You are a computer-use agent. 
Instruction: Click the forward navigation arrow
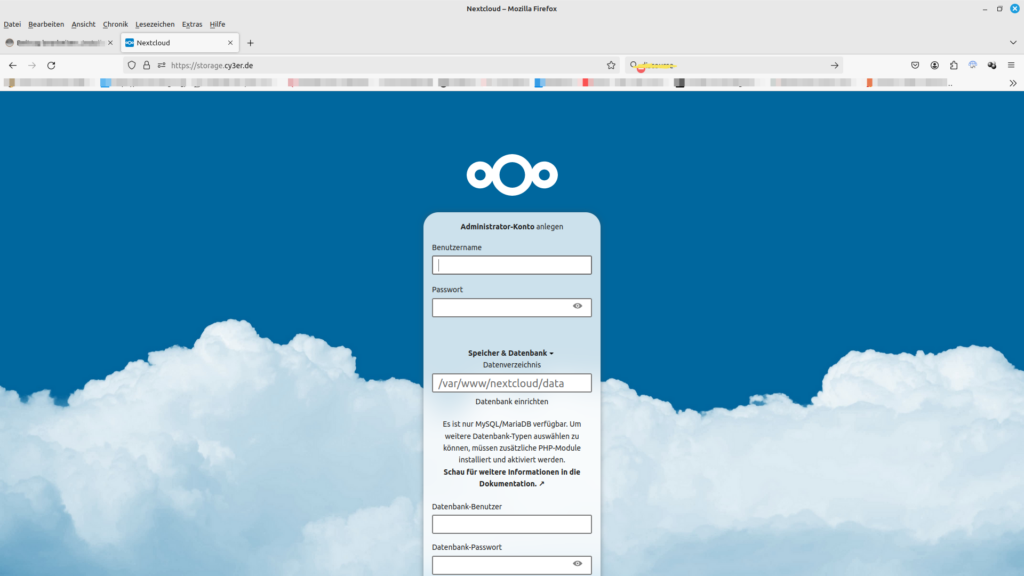coord(32,65)
